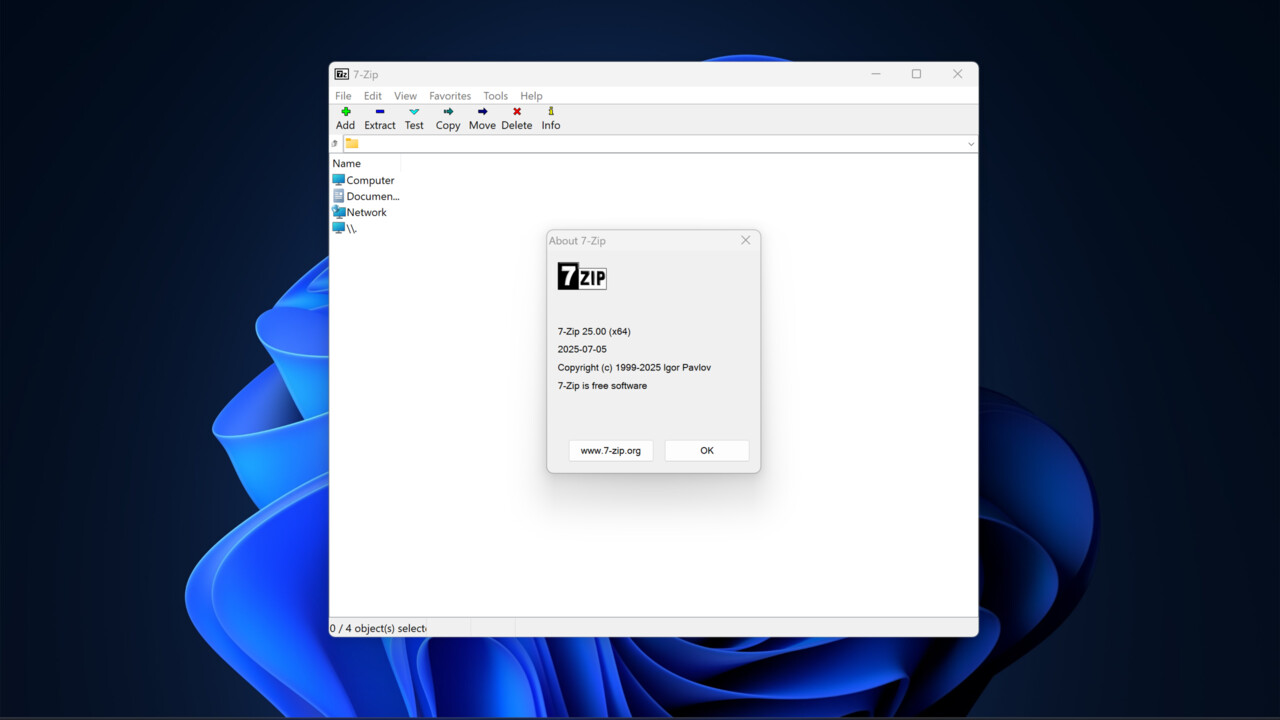The image size is (1280, 720).
Task: Click the "7-Zip 25.00 (x64)" version text
Action: point(594,332)
